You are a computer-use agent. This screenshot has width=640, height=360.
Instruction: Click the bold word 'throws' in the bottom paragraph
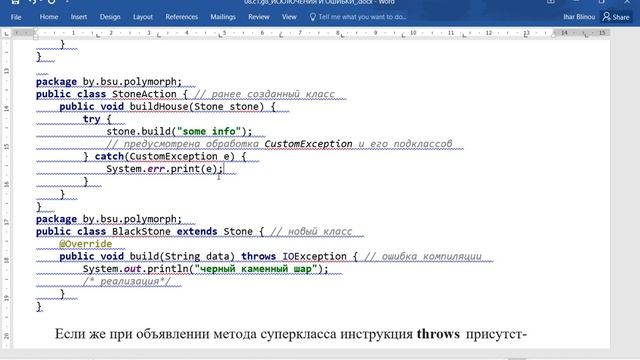coord(438,334)
